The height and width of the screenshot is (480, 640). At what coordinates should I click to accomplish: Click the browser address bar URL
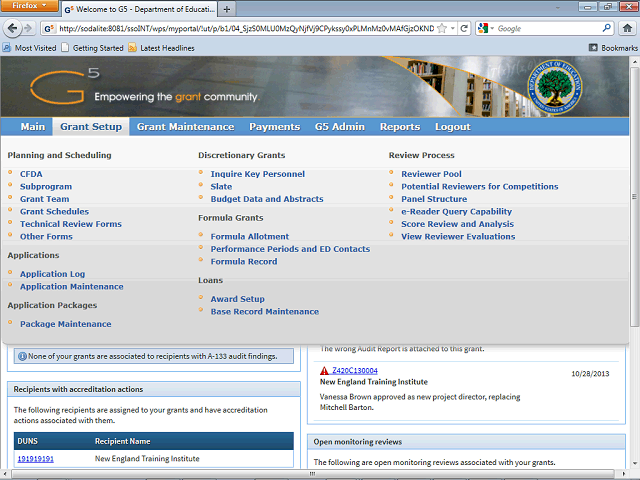[246, 28]
